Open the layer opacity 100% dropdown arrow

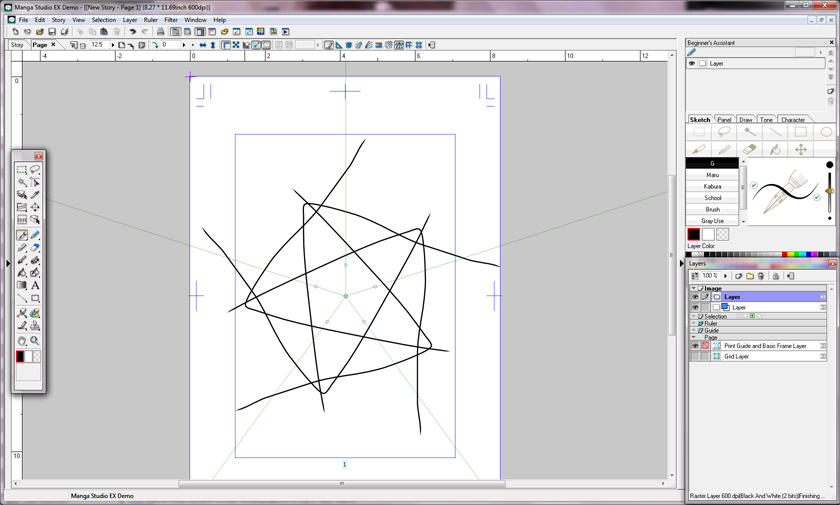point(725,276)
